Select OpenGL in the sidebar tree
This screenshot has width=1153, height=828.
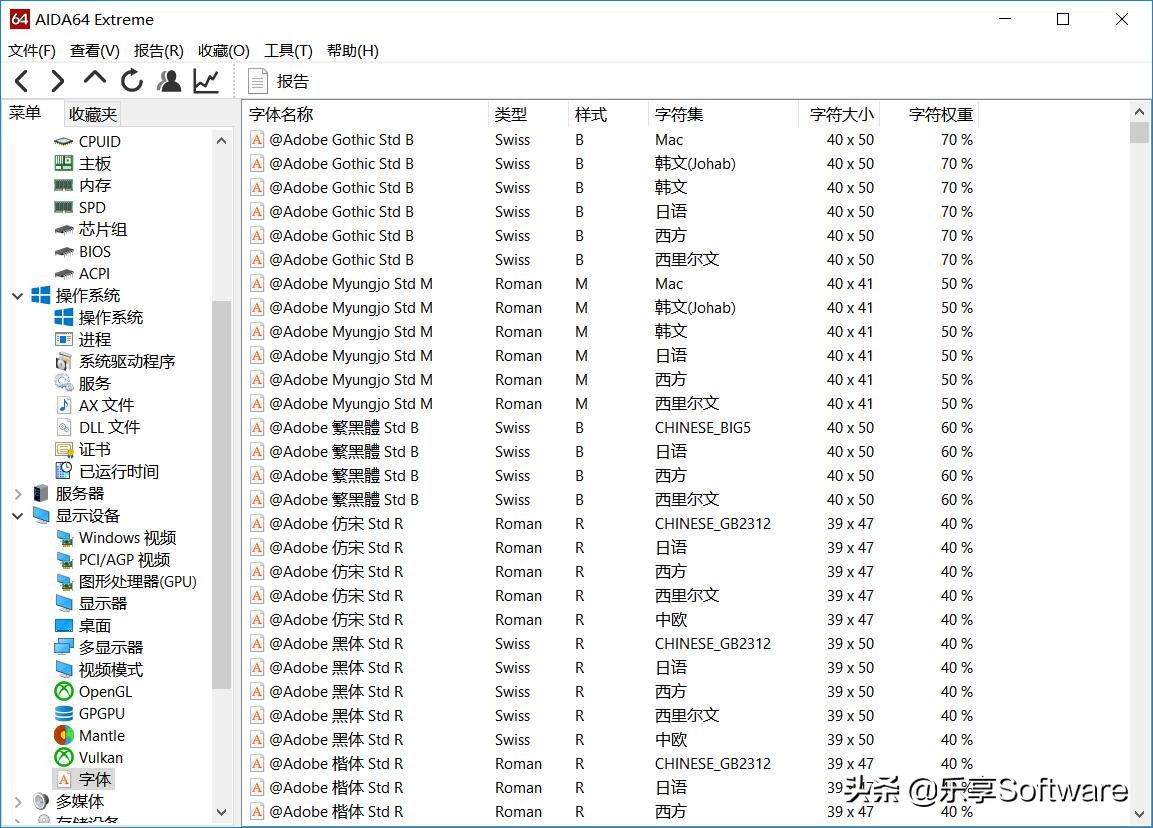point(104,692)
